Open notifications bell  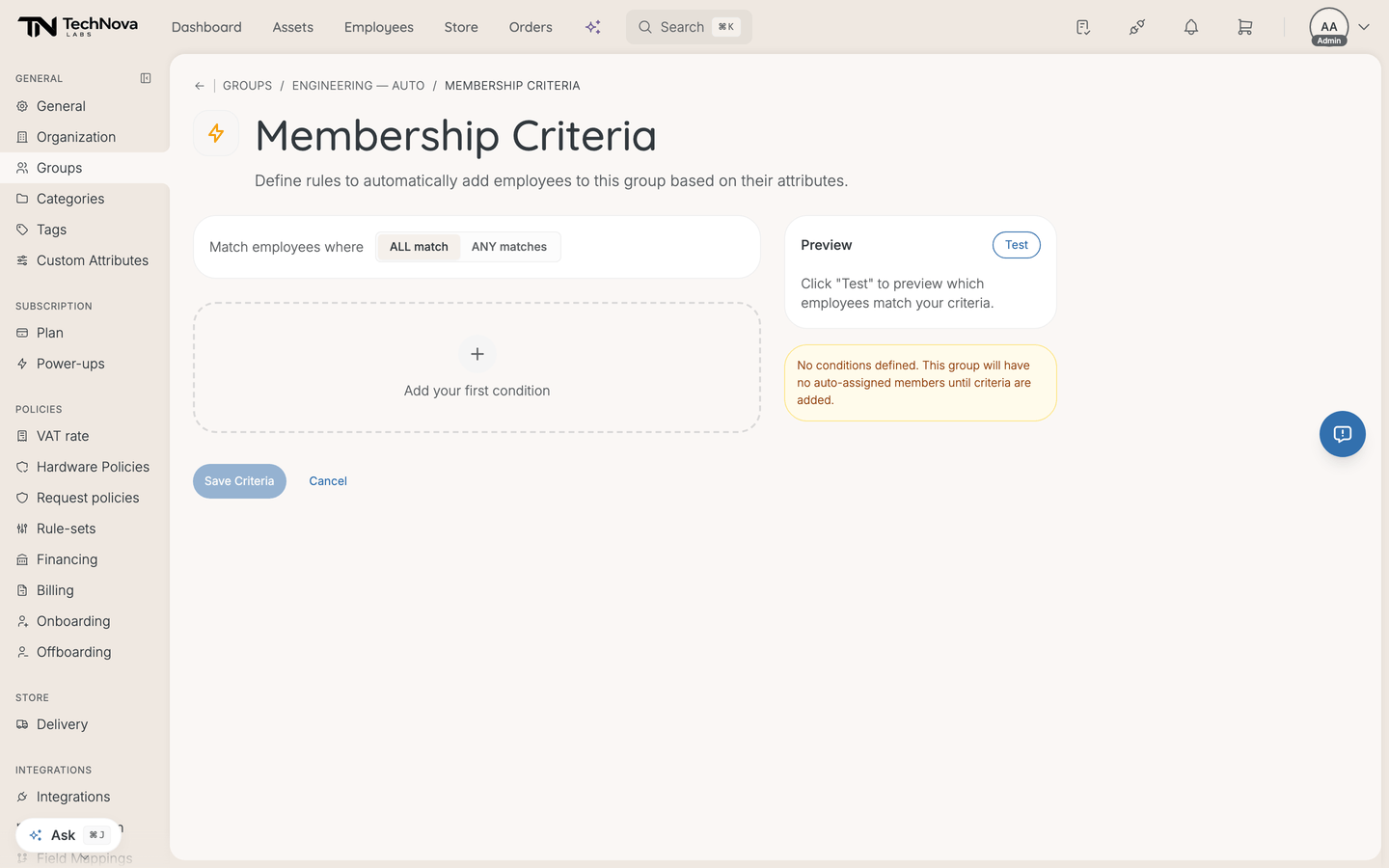(1191, 27)
